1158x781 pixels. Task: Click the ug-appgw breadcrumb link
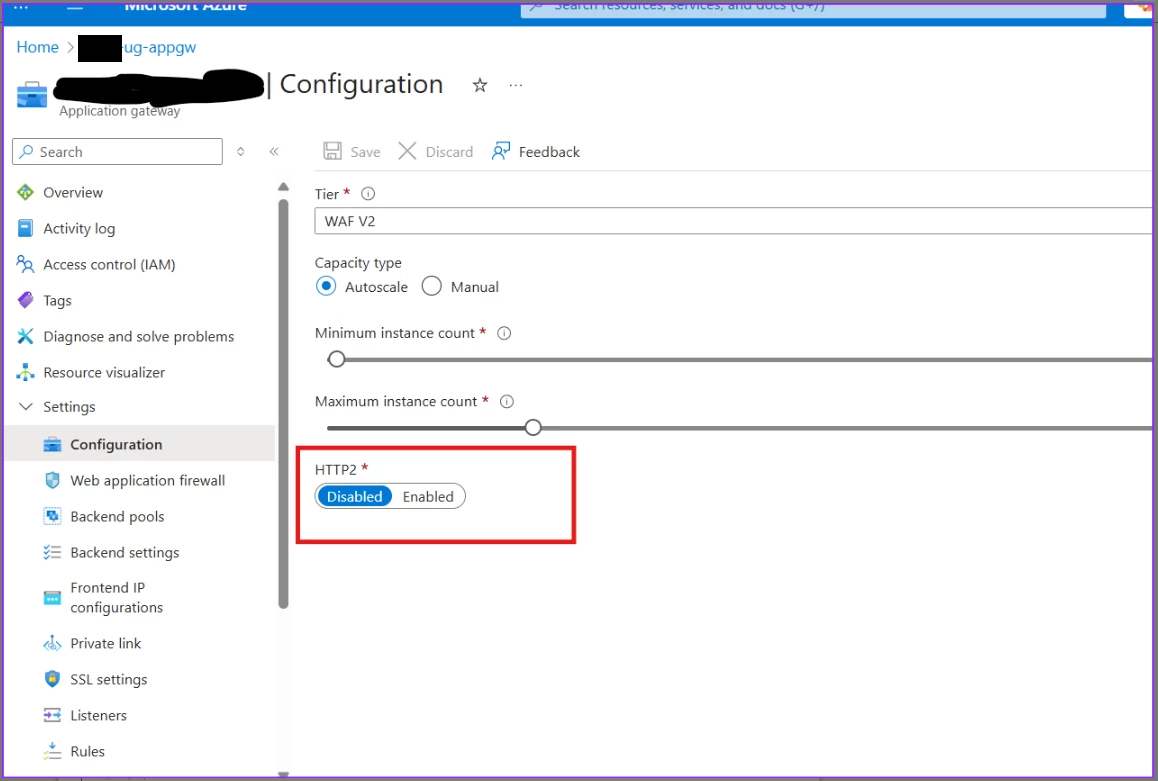point(160,47)
